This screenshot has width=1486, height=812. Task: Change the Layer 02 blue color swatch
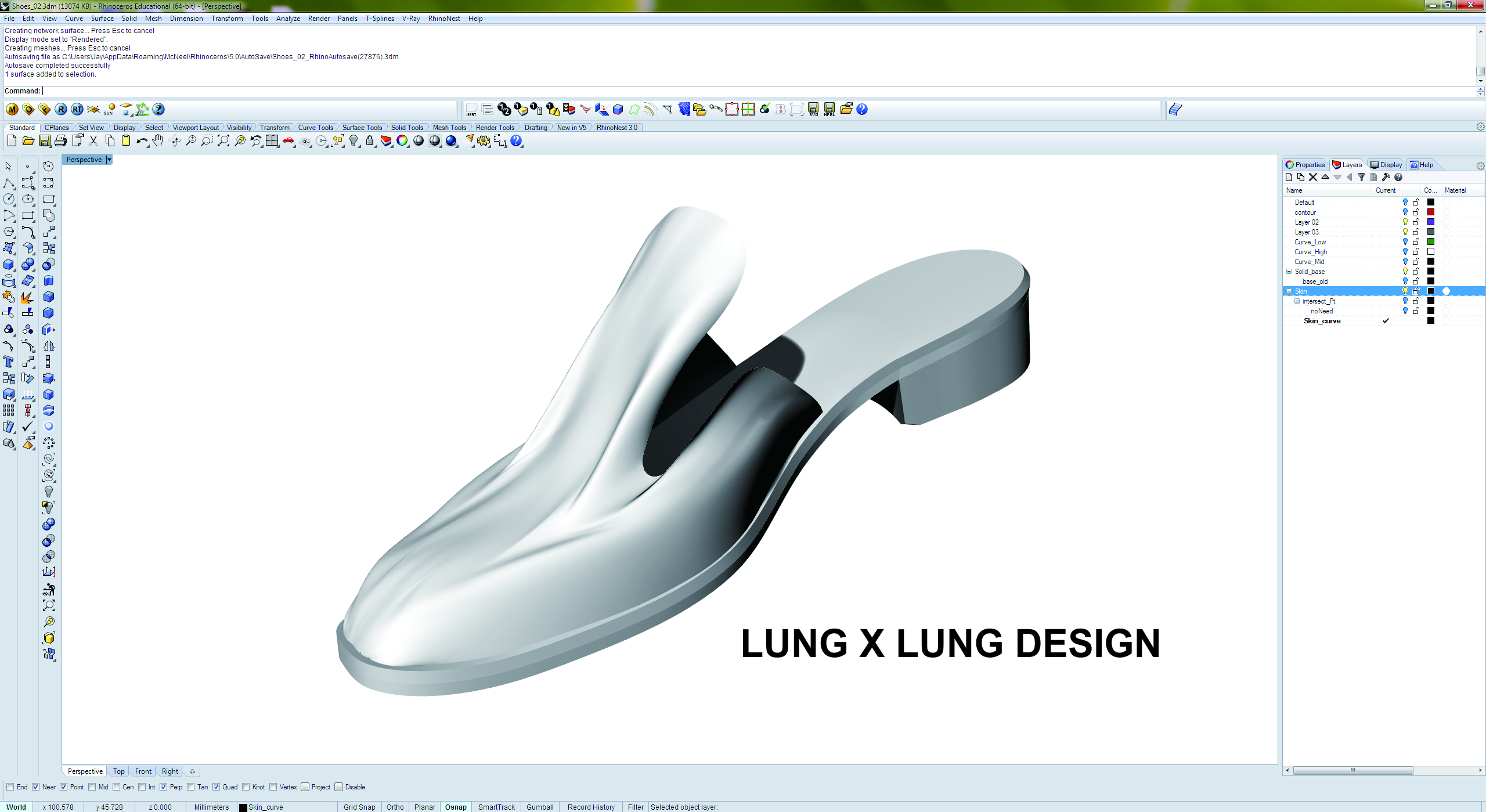click(1431, 222)
